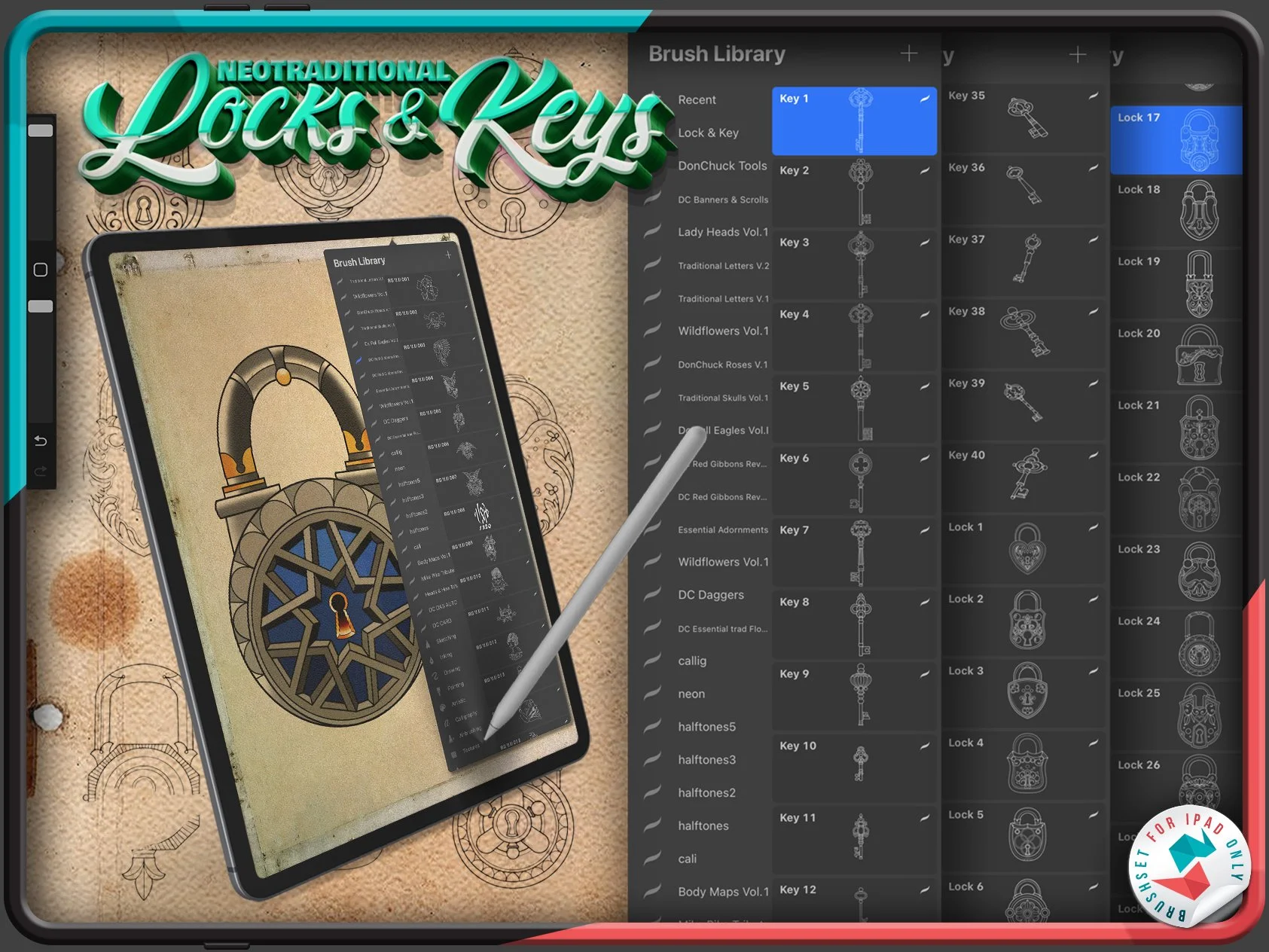Tap the brush size slider on the tablet sidebar
Viewport: 1269px width, 952px height.
pos(40,130)
